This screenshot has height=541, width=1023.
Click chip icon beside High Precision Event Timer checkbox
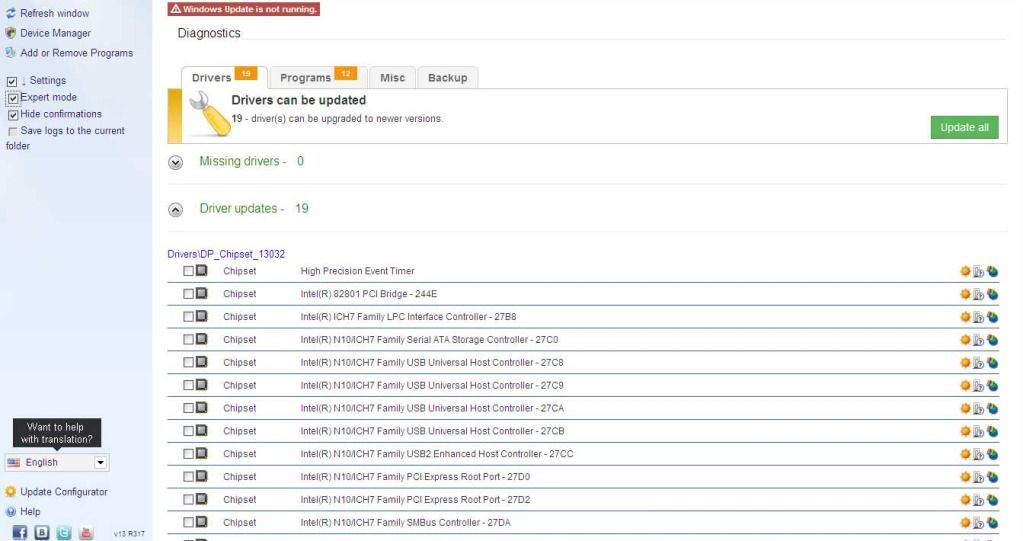pyautogui.click(x=202, y=270)
